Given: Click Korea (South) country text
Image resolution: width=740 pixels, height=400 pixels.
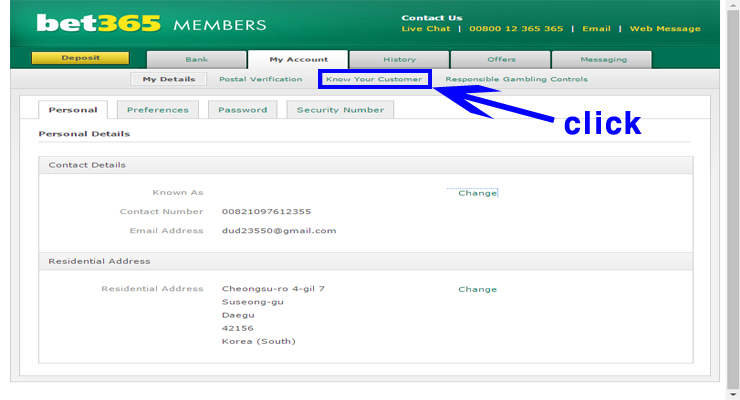Looking at the screenshot, I should pyautogui.click(x=259, y=342).
